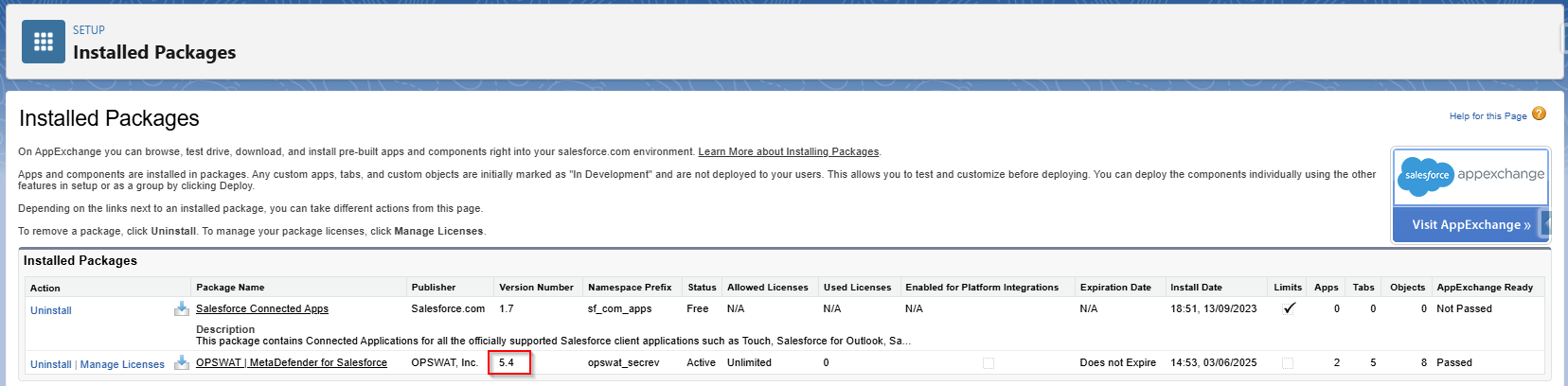Click the Setup grid app icon
Viewport: 1568px width, 386px height.
click(44, 42)
